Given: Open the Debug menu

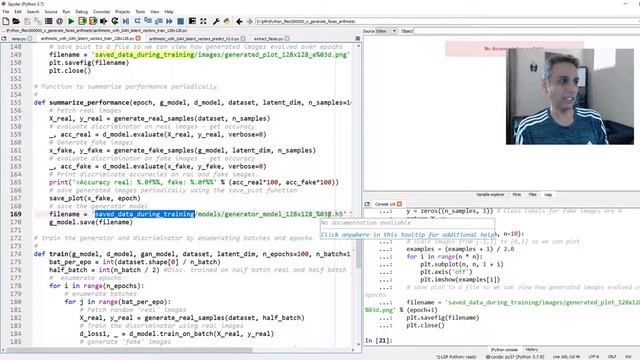Looking at the screenshot, I should (x=82, y=12).
